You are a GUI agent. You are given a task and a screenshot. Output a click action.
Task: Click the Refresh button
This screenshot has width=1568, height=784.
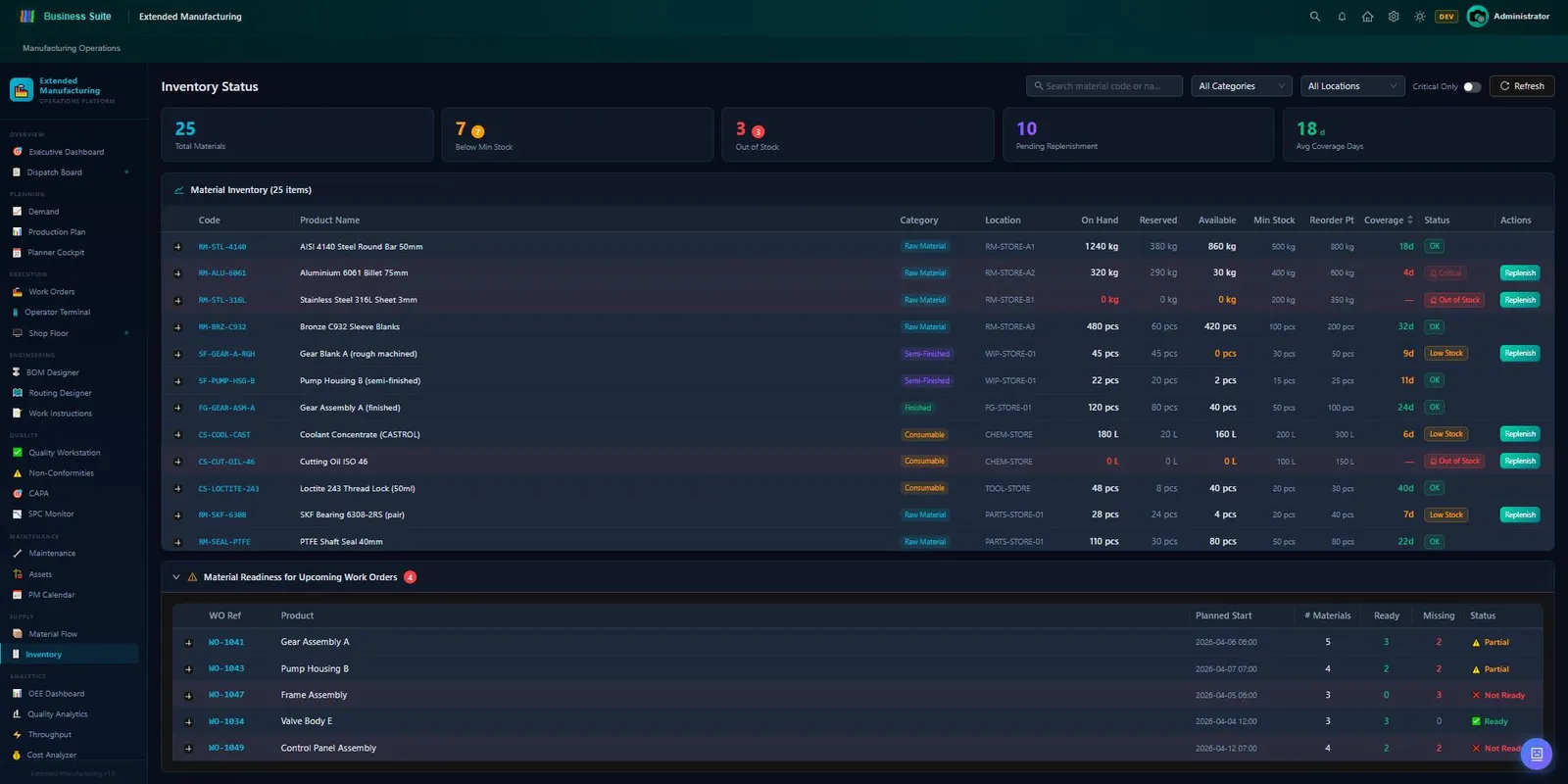tap(1522, 86)
